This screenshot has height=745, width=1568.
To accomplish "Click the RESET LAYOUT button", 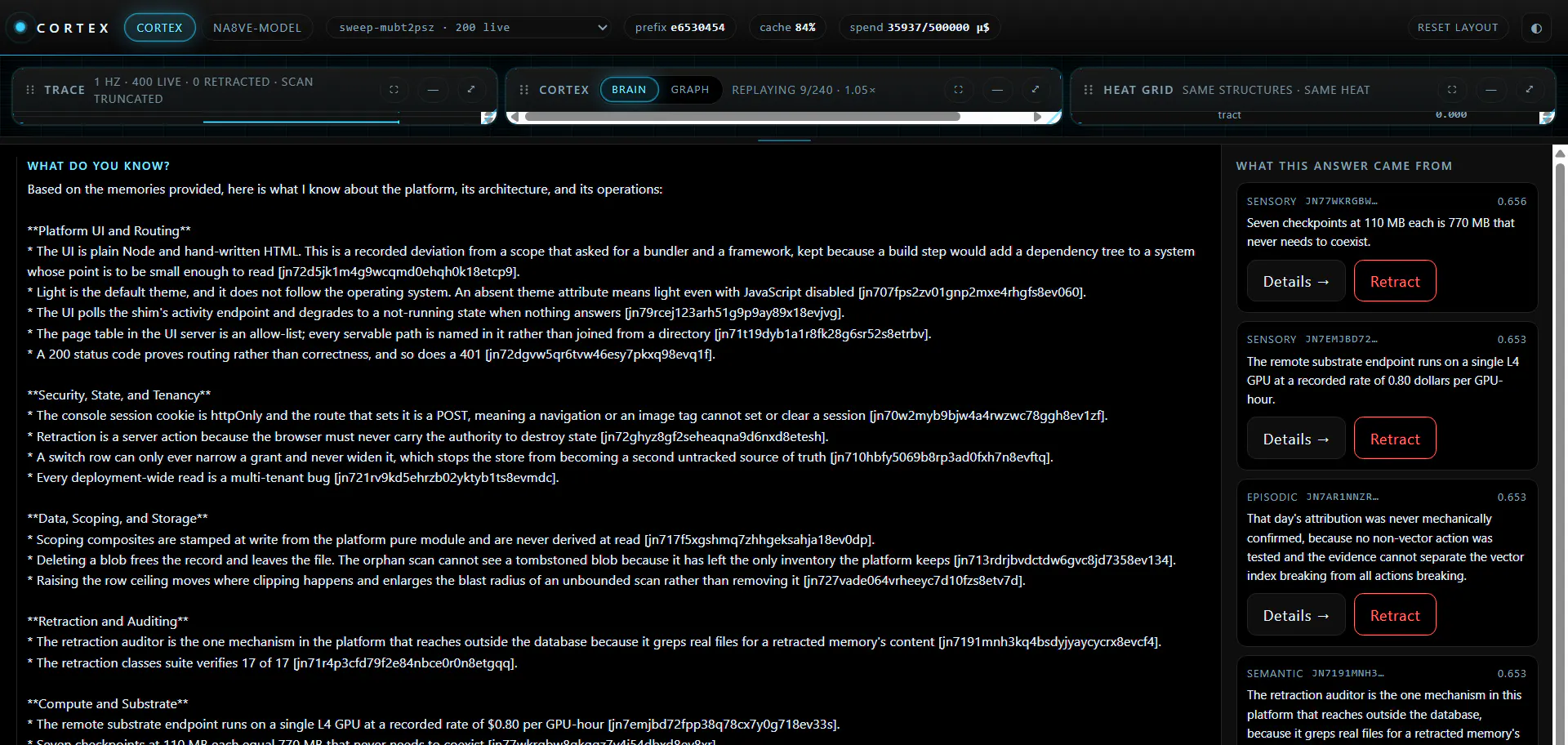I will (x=1458, y=28).
